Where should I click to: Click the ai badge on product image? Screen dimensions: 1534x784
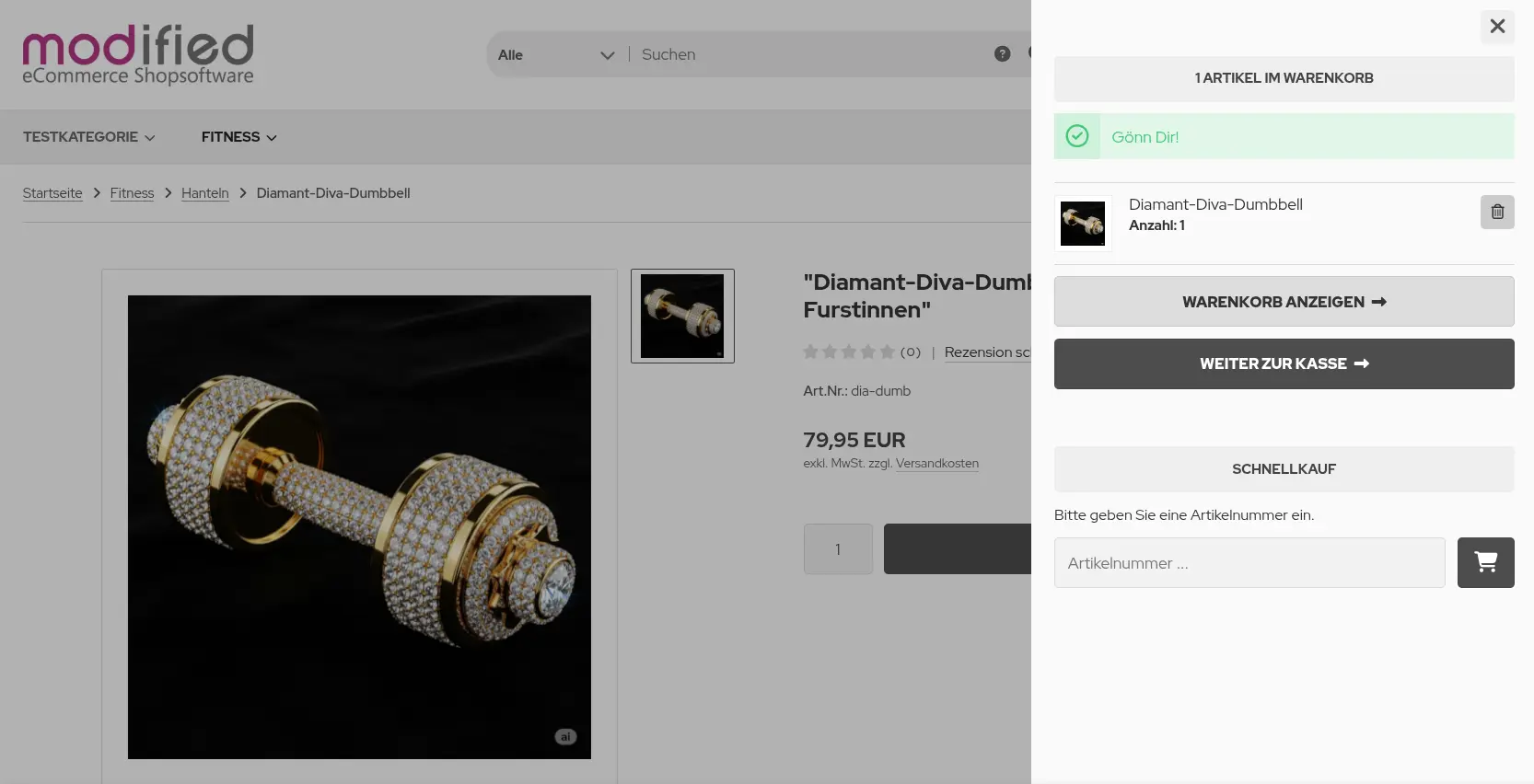coord(565,736)
